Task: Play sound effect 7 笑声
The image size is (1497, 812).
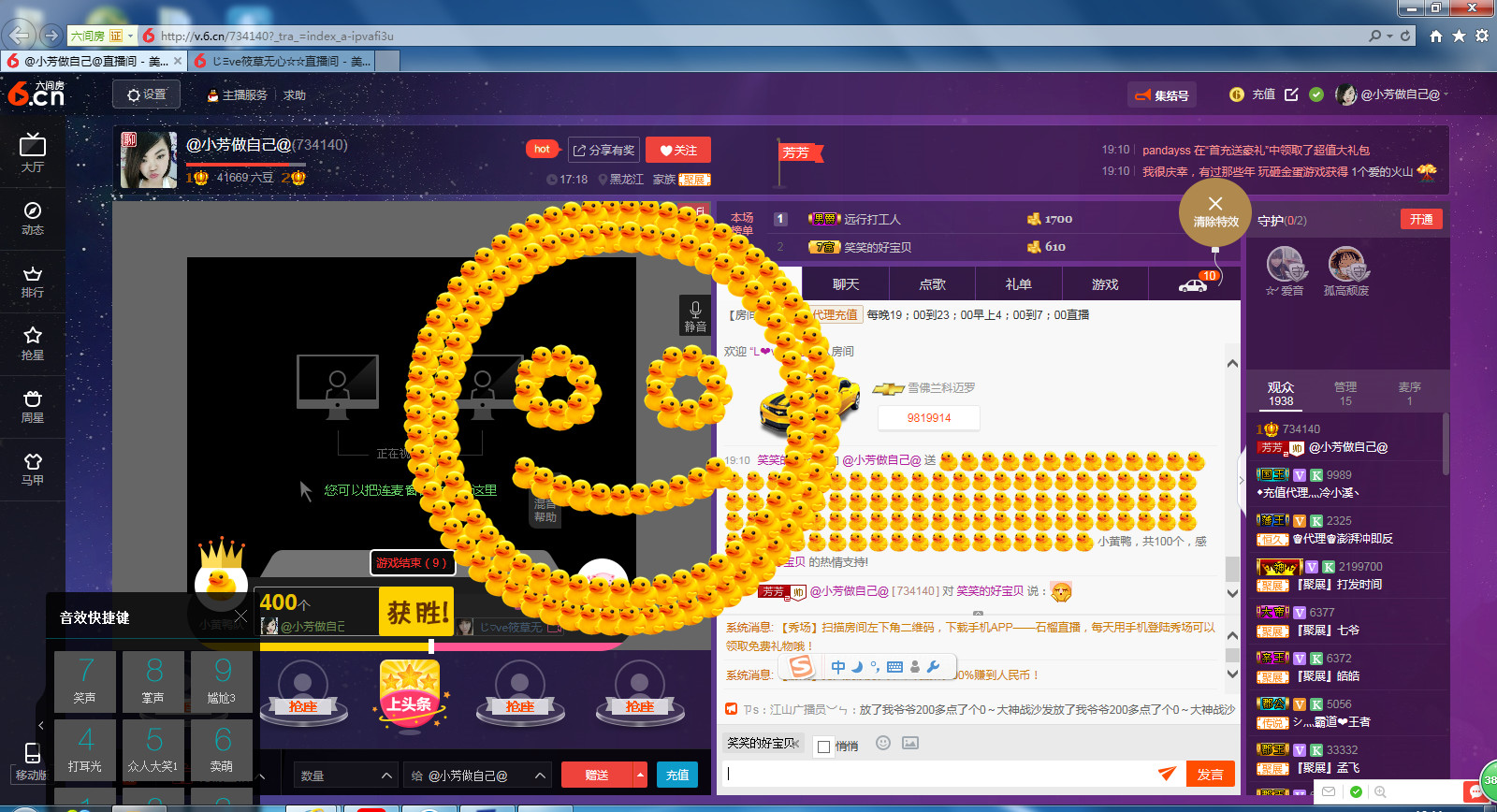Action: pyautogui.click(x=85, y=682)
